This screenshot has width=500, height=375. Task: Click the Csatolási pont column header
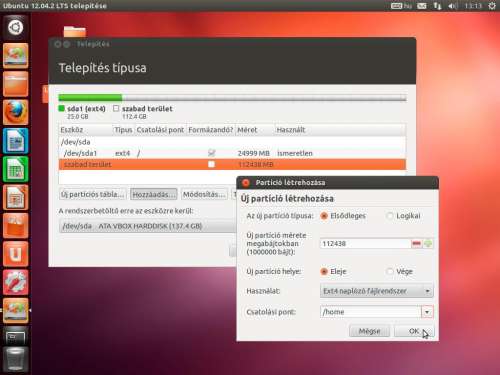pos(160,130)
